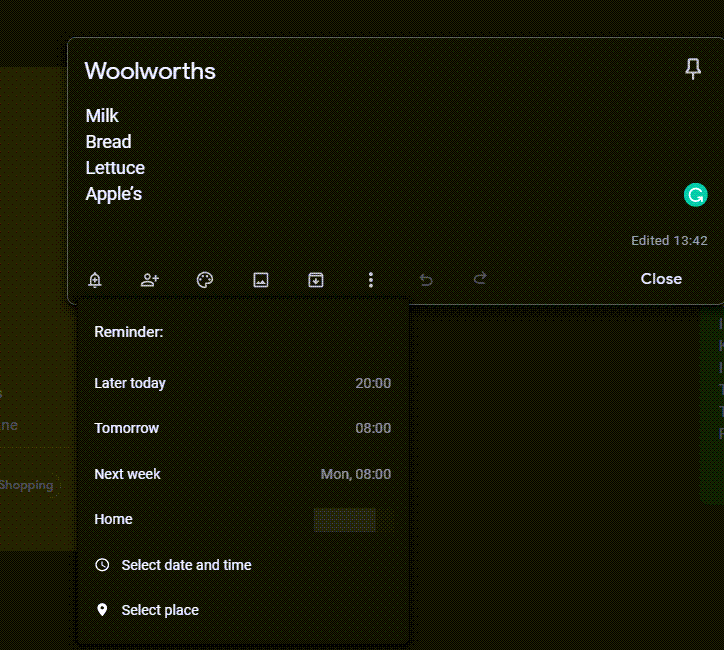Choose the Next week Mon 08:00 reminder
This screenshot has height=650, width=724.
pyautogui.click(x=242, y=474)
